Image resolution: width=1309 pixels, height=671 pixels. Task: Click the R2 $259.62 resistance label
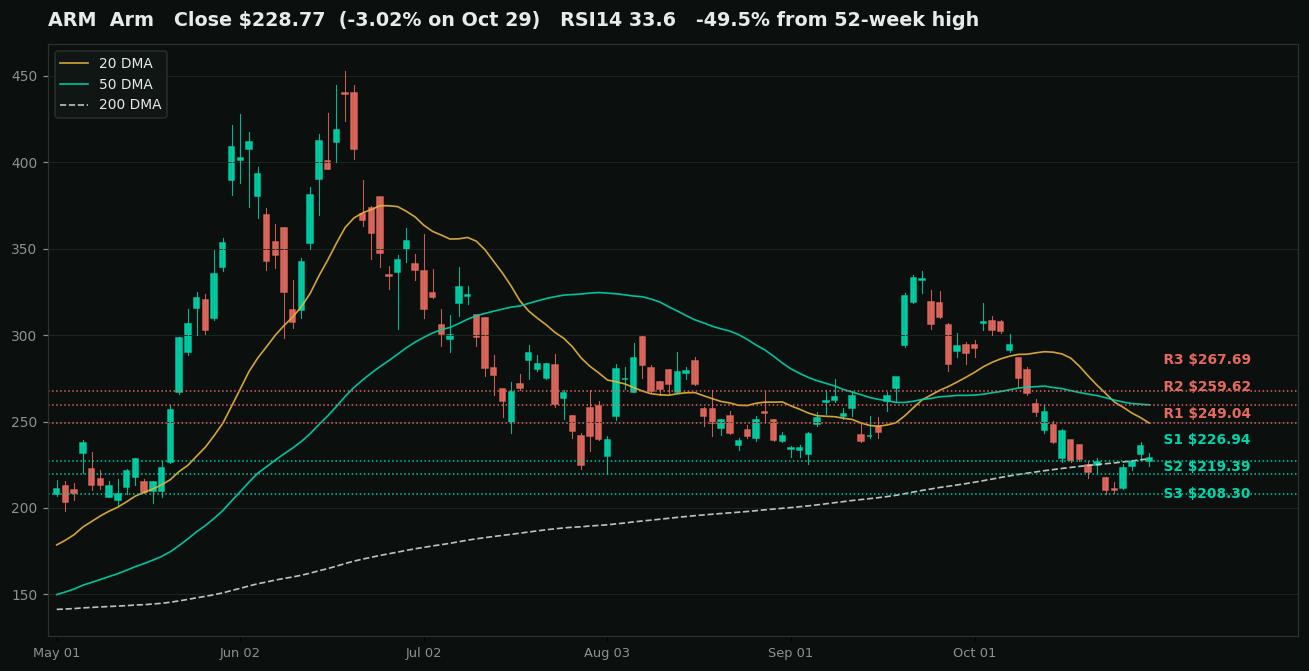tap(1207, 387)
